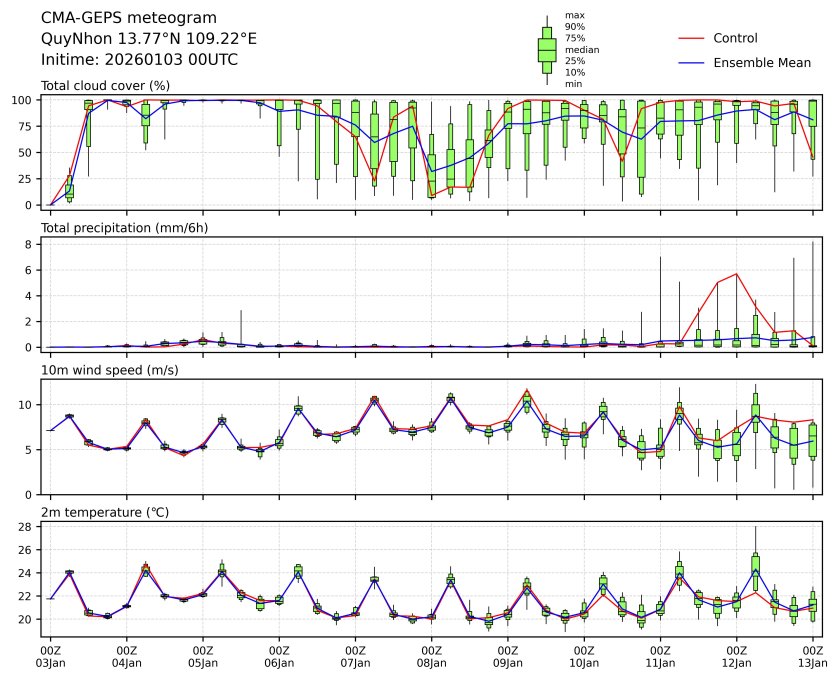Click the '00Z 03Jan' x-axis label
The width and height of the screenshot is (839, 680).
[x=51, y=655]
